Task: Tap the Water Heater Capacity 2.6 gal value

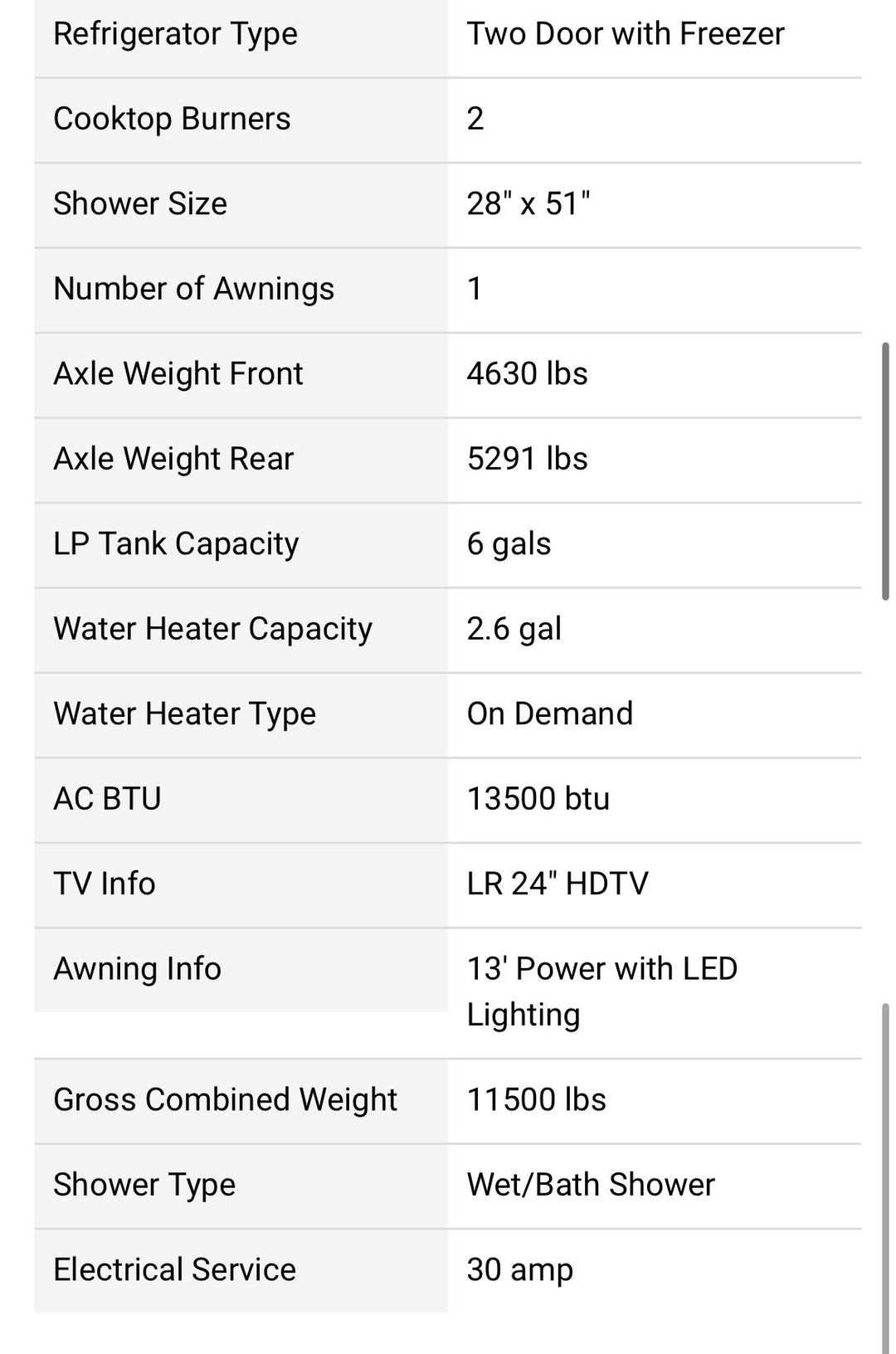Action: coord(514,629)
